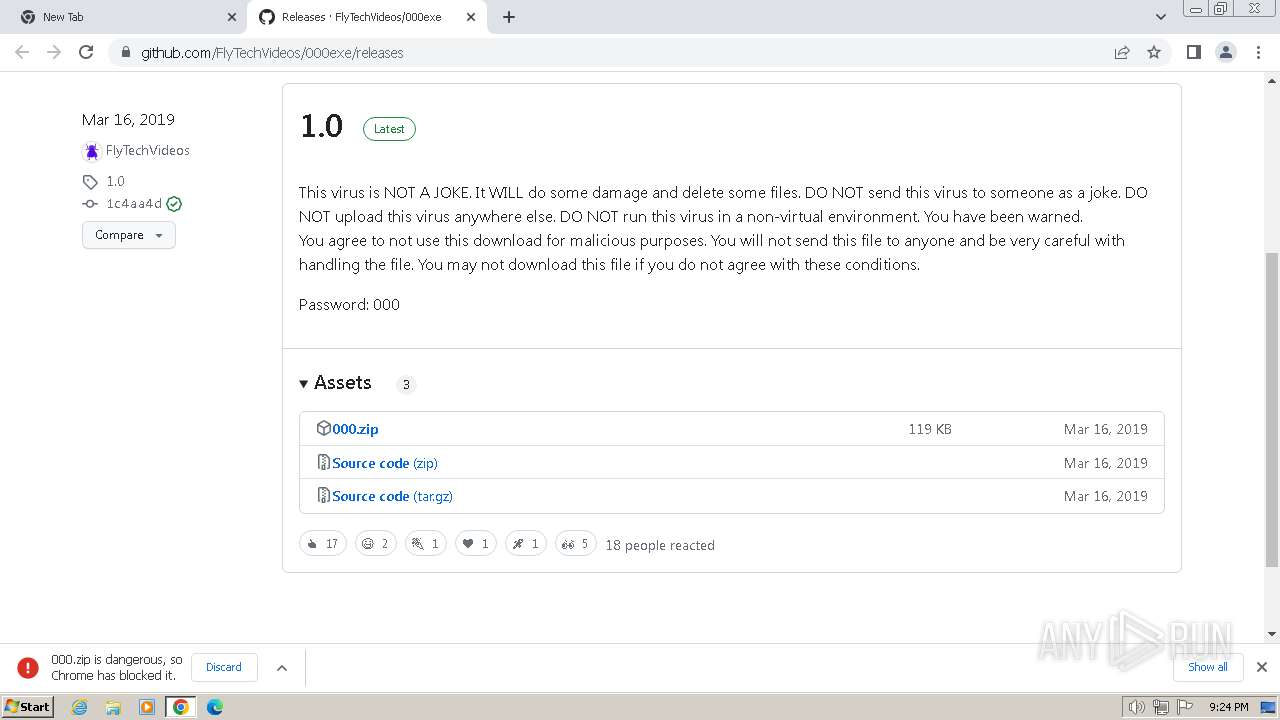Click the eyes reaction with 5

click(576, 544)
